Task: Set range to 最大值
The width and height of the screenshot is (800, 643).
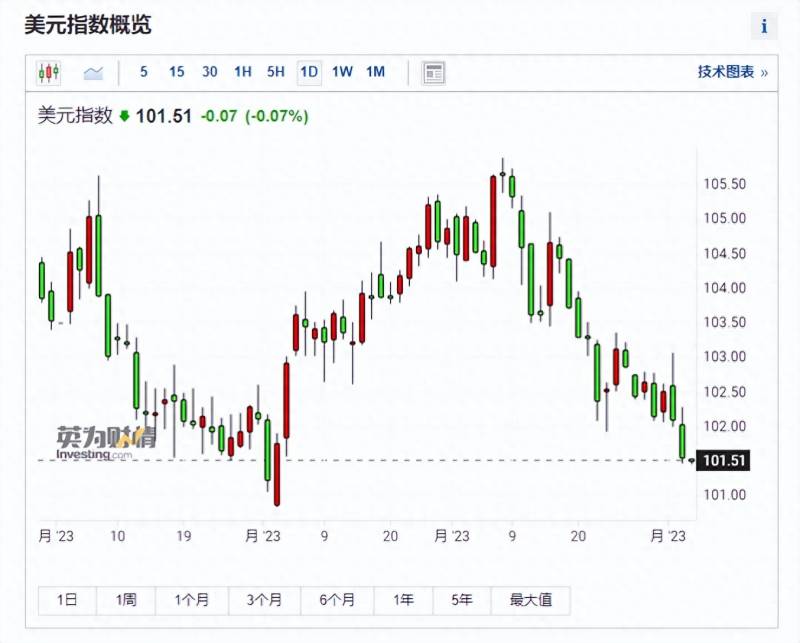Action: (x=531, y=600)
